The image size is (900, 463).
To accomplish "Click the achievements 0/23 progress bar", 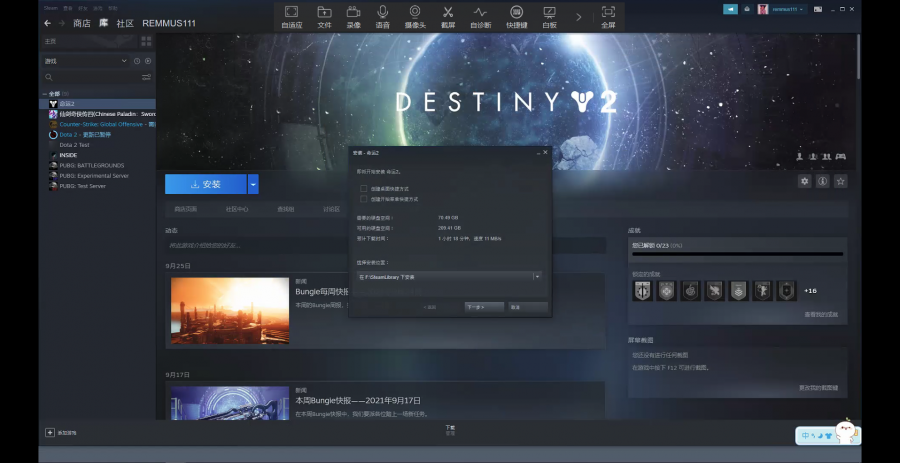I will 738,254.
